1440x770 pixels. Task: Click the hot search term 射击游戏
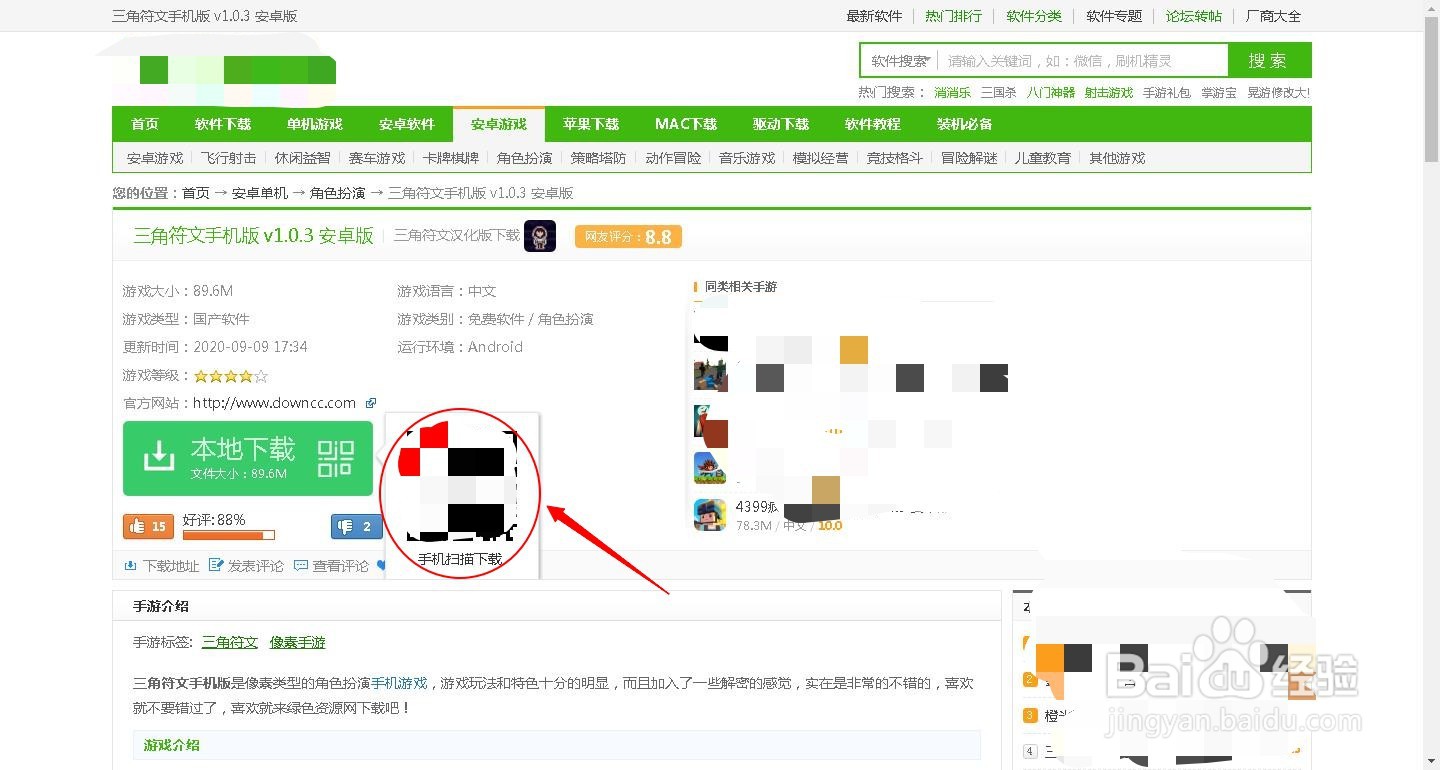pyautogui.click(x=1109, y=92)
